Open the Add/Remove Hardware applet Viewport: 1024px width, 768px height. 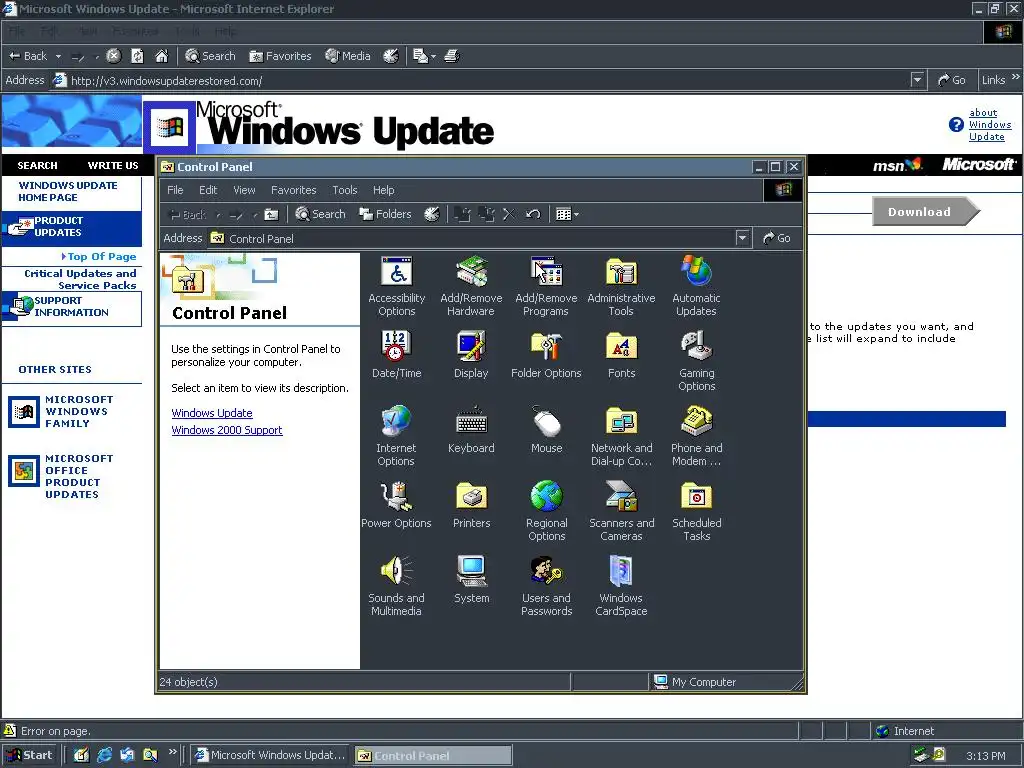[471, 286]
